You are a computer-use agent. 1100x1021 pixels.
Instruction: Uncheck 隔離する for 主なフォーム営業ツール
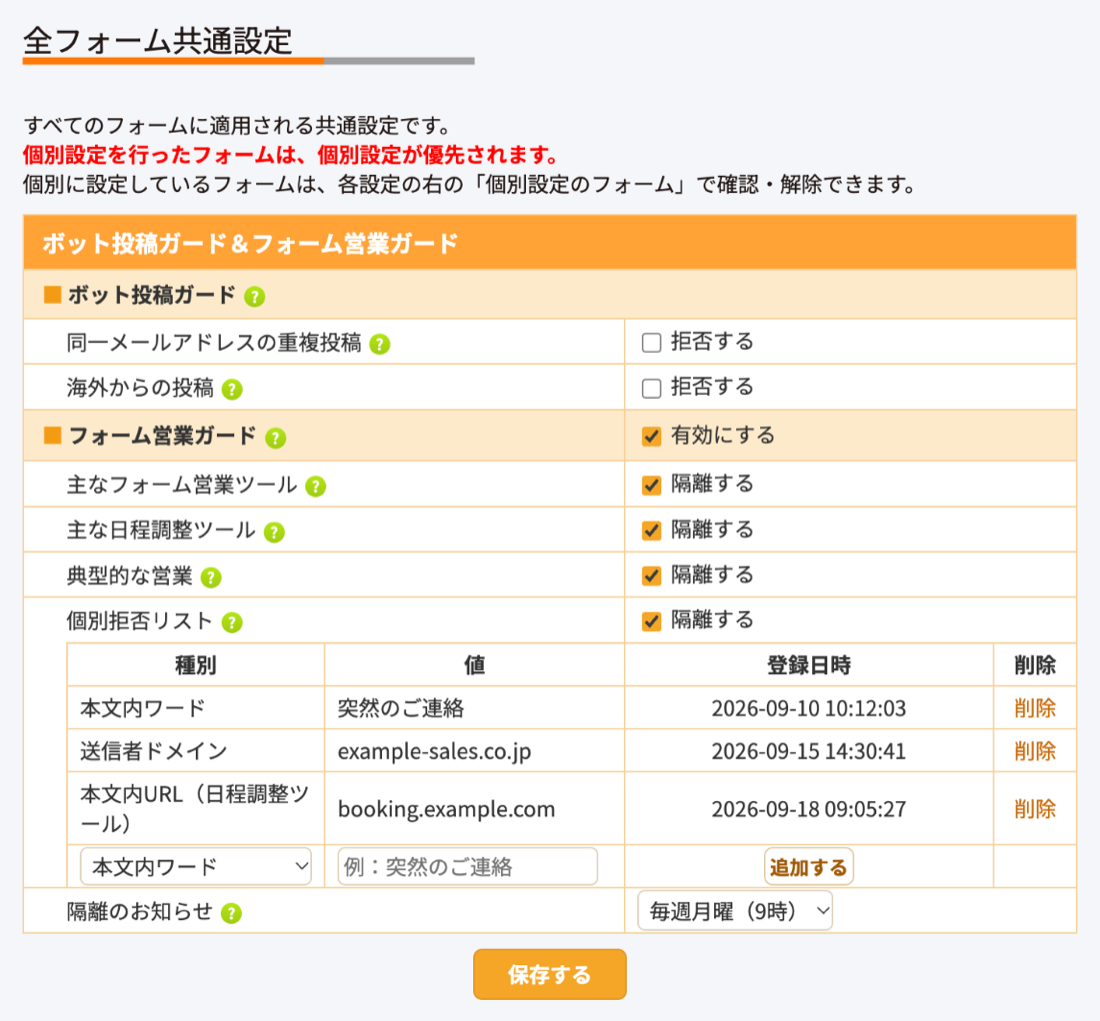(652, 485)
